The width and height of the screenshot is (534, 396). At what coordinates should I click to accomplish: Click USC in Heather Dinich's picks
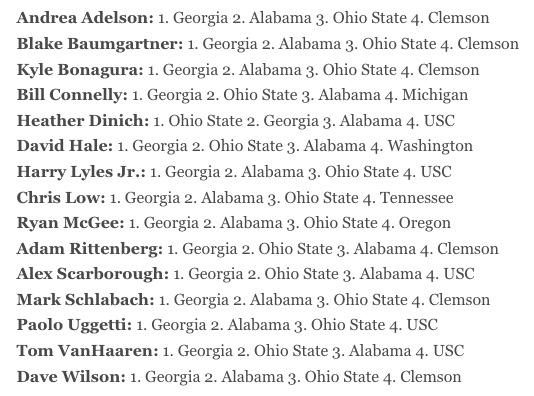439,121
